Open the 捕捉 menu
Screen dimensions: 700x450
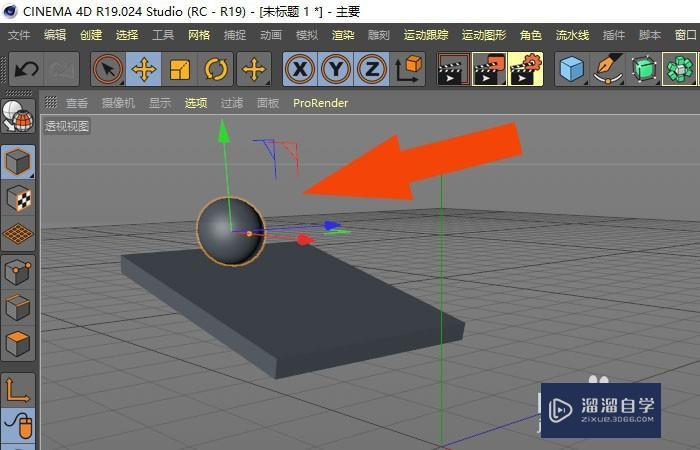click(x=235, y=35)
